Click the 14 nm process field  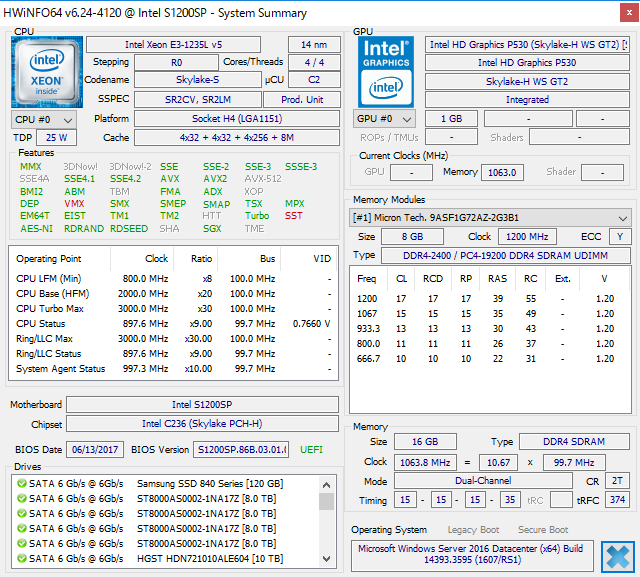pos(314,44)
